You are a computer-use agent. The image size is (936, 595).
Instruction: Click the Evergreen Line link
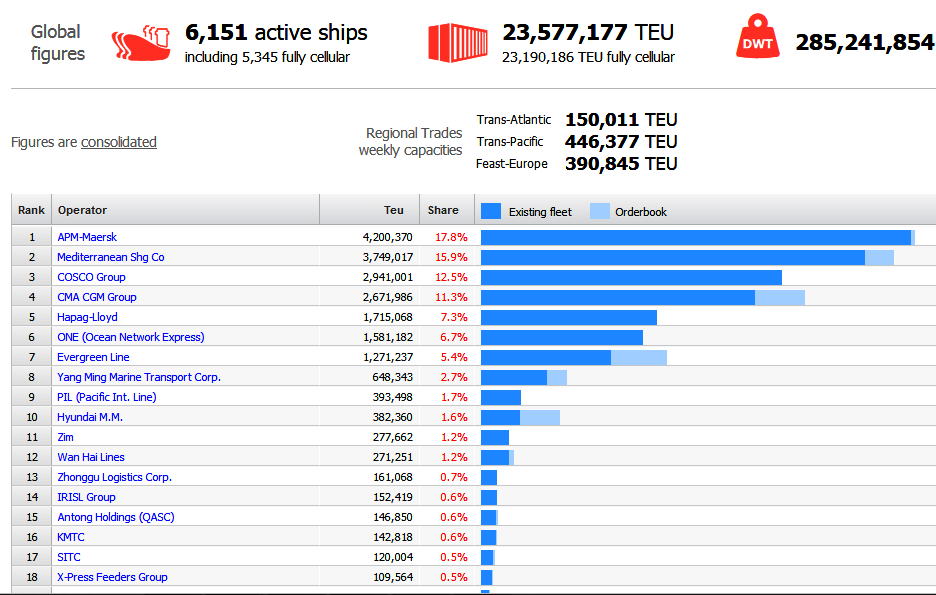pos(93,357)
